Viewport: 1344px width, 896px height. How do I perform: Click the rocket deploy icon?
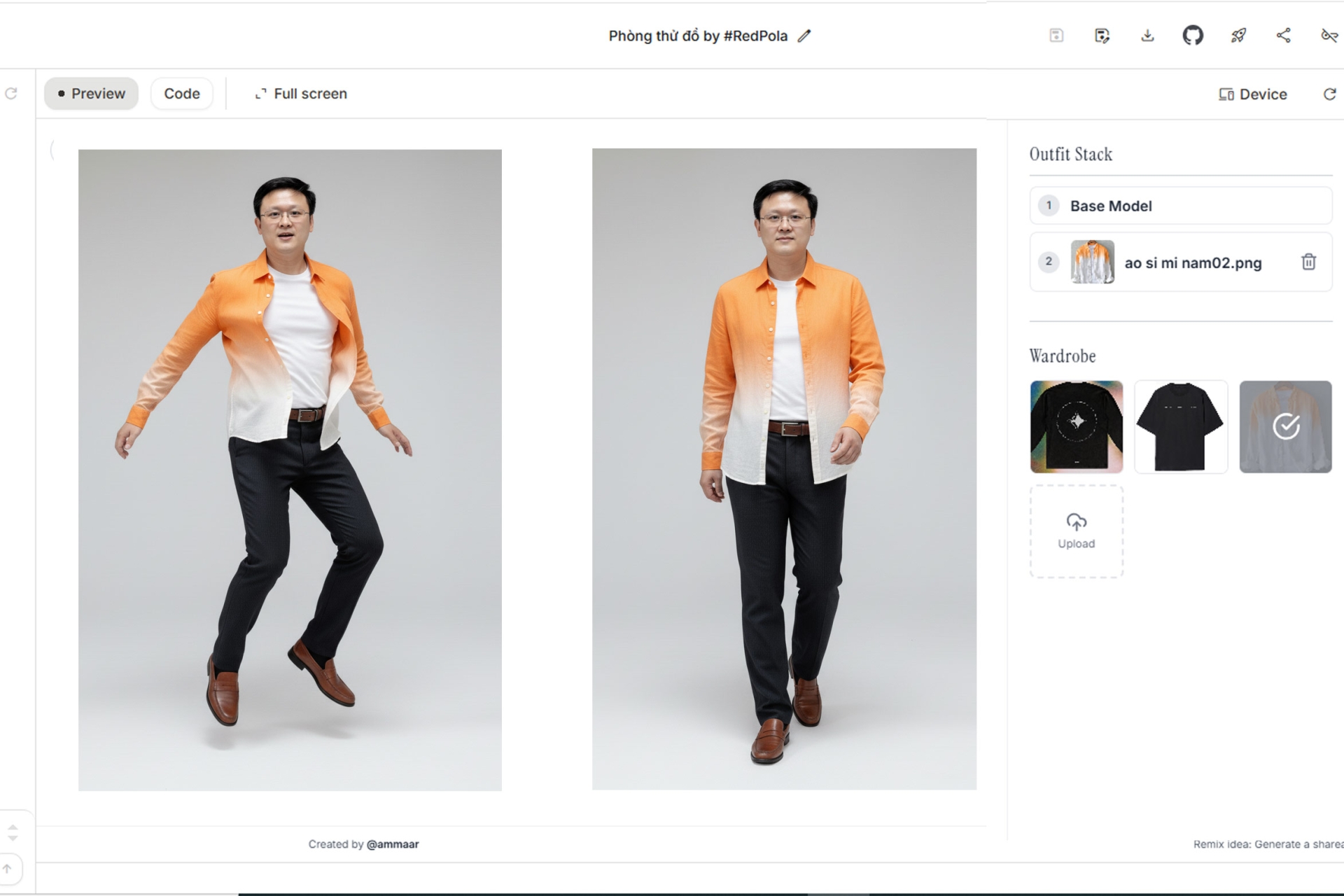coord(1238,36)
